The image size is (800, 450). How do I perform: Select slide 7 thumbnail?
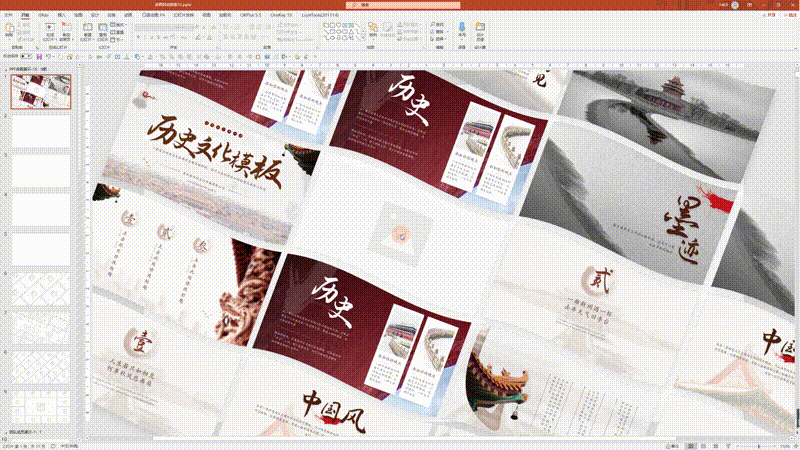click(41, 328)
